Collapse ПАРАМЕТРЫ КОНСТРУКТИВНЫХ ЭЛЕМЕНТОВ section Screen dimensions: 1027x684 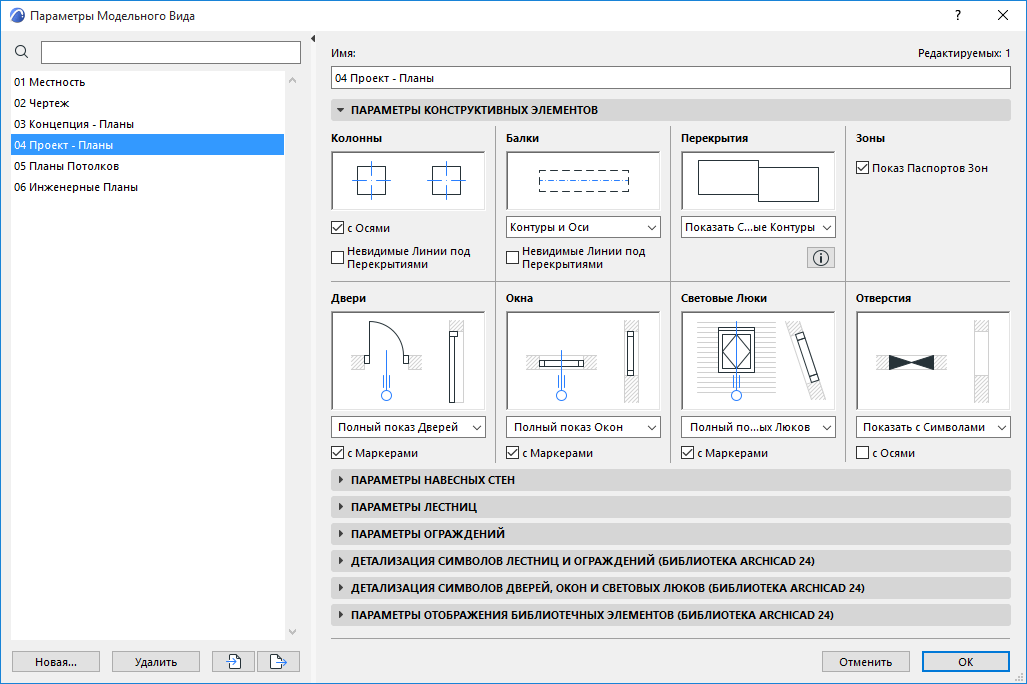(340, 108)
